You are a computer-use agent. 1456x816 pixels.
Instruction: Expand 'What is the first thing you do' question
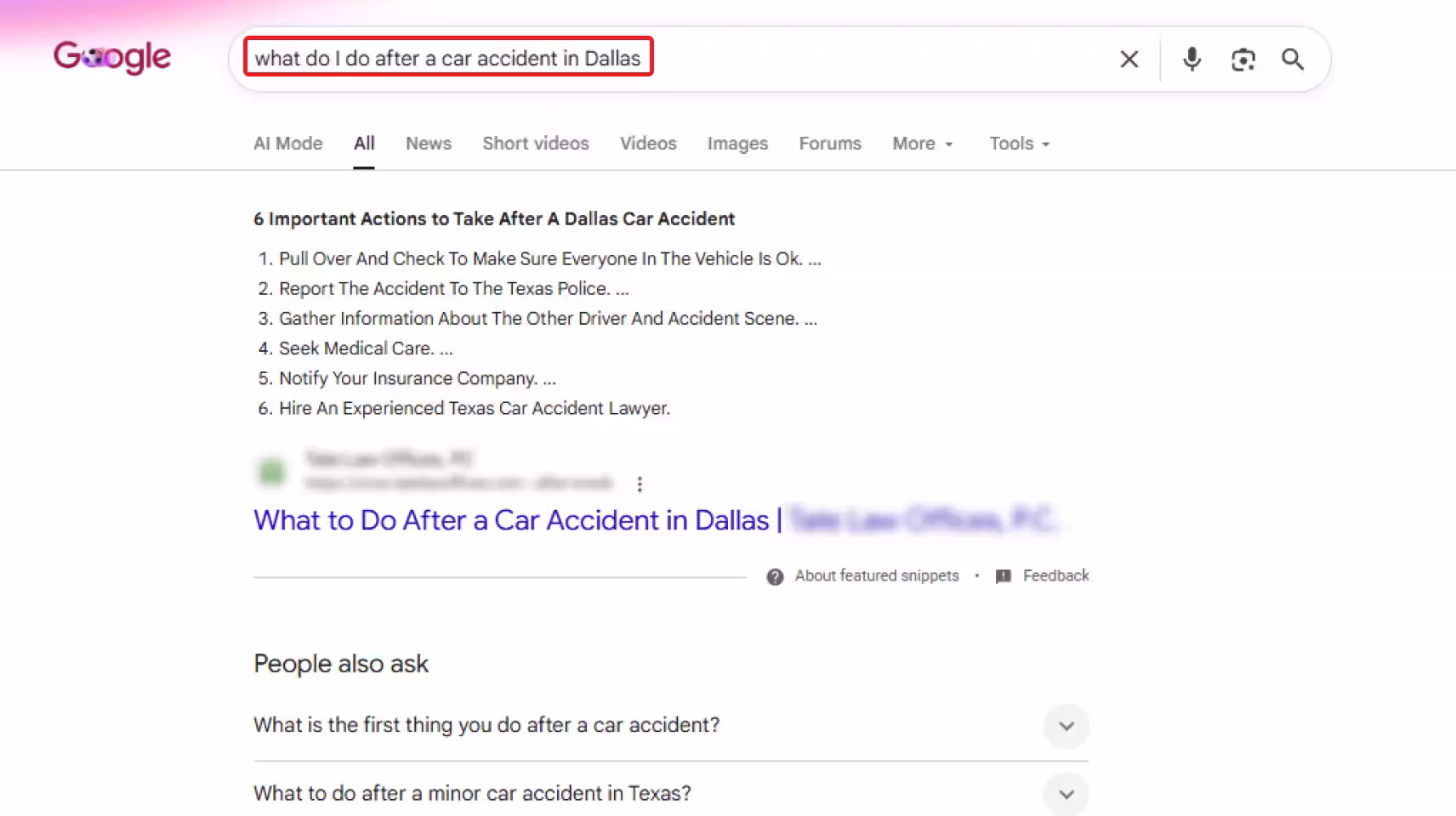[x=671, y=725]
